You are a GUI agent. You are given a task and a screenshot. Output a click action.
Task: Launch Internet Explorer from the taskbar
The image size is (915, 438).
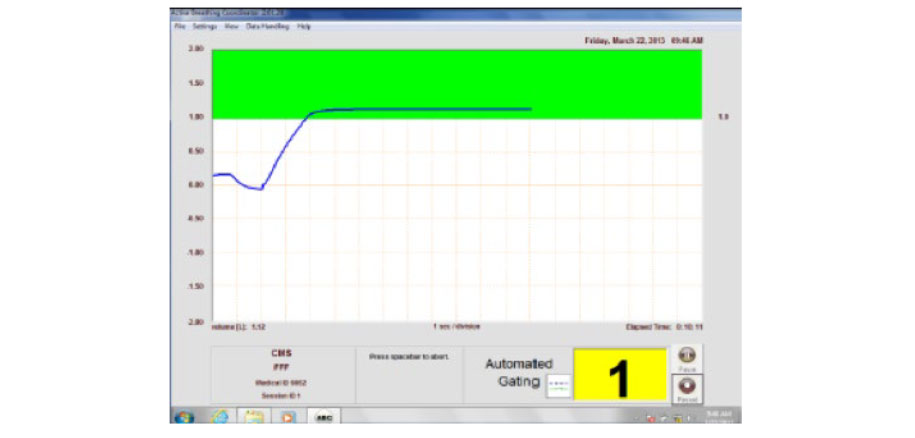tap(219, 414)
